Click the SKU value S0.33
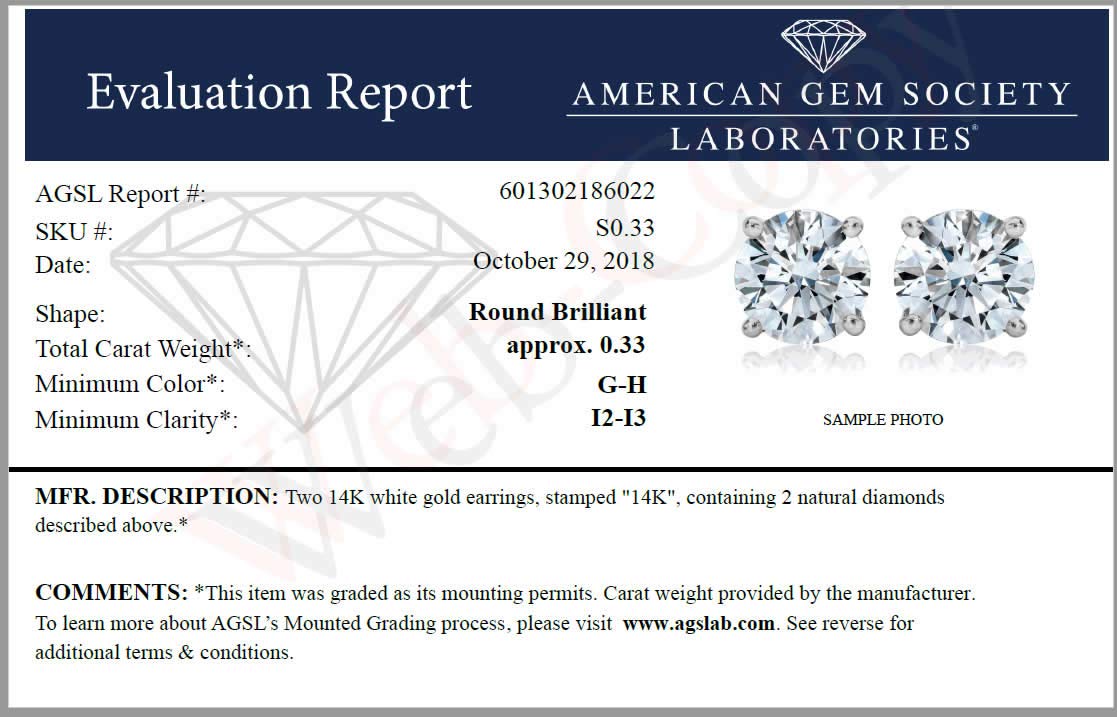1117x717 pixels. [625, 227]
